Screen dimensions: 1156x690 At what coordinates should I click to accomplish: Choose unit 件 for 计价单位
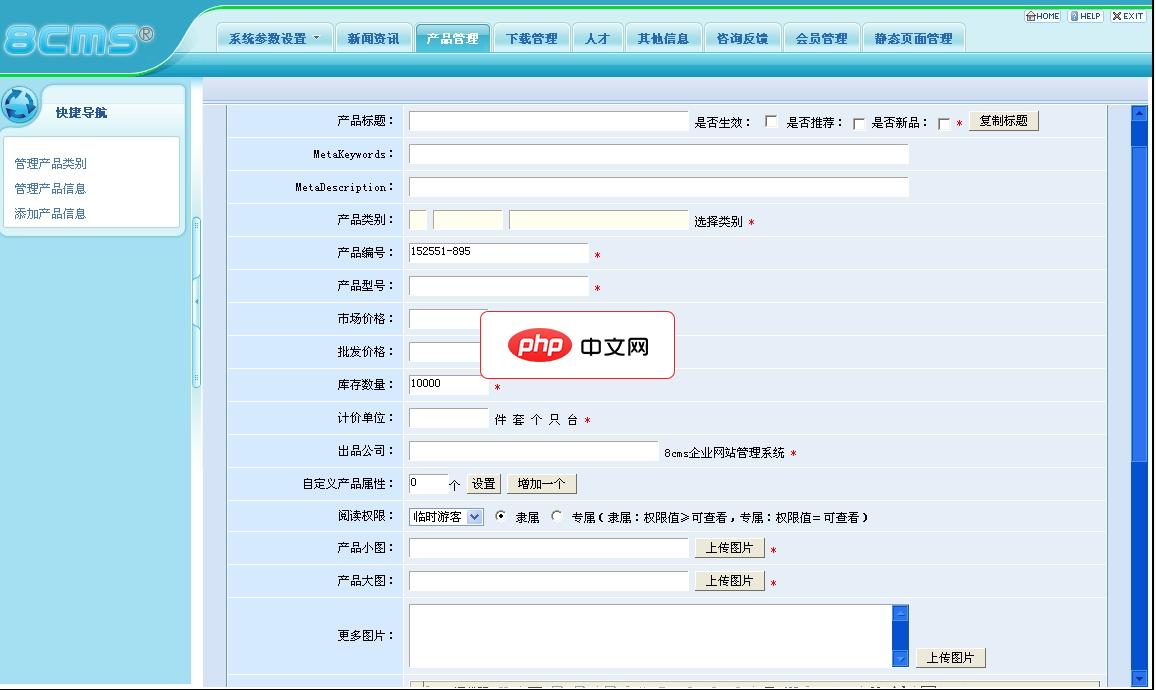coord(501,419)
